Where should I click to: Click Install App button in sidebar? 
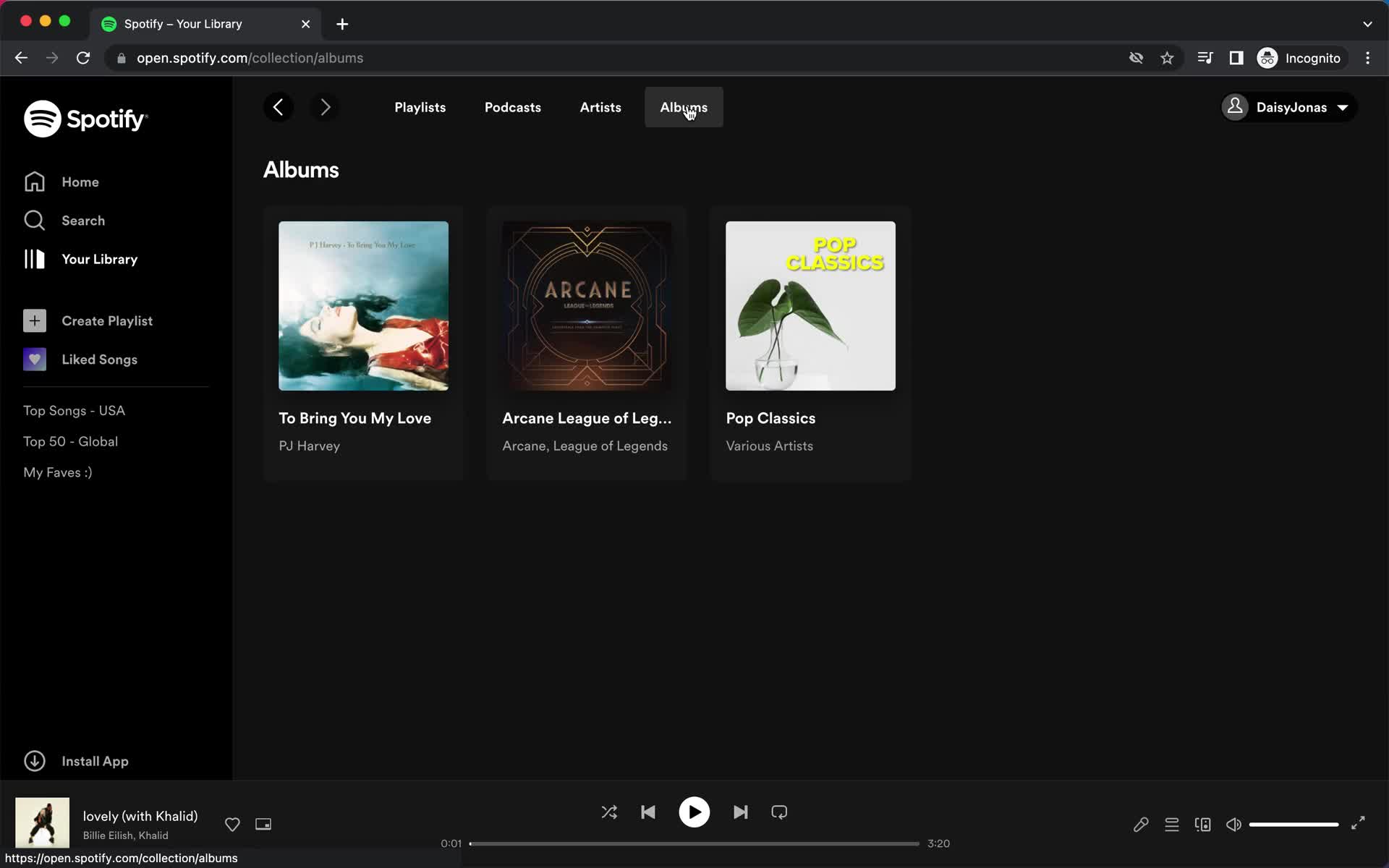pos(95,761)
